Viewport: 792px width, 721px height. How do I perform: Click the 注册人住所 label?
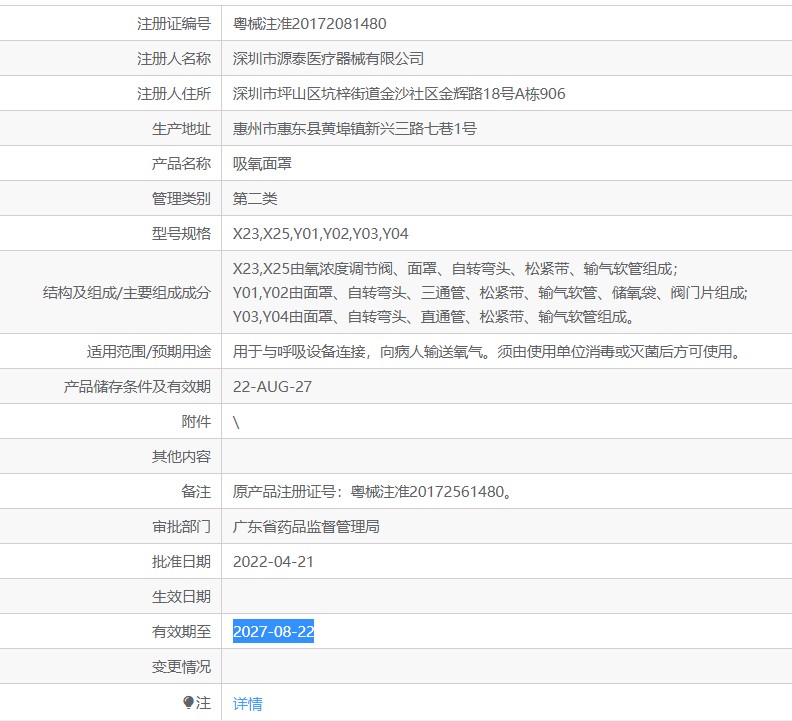click(174, 93)
